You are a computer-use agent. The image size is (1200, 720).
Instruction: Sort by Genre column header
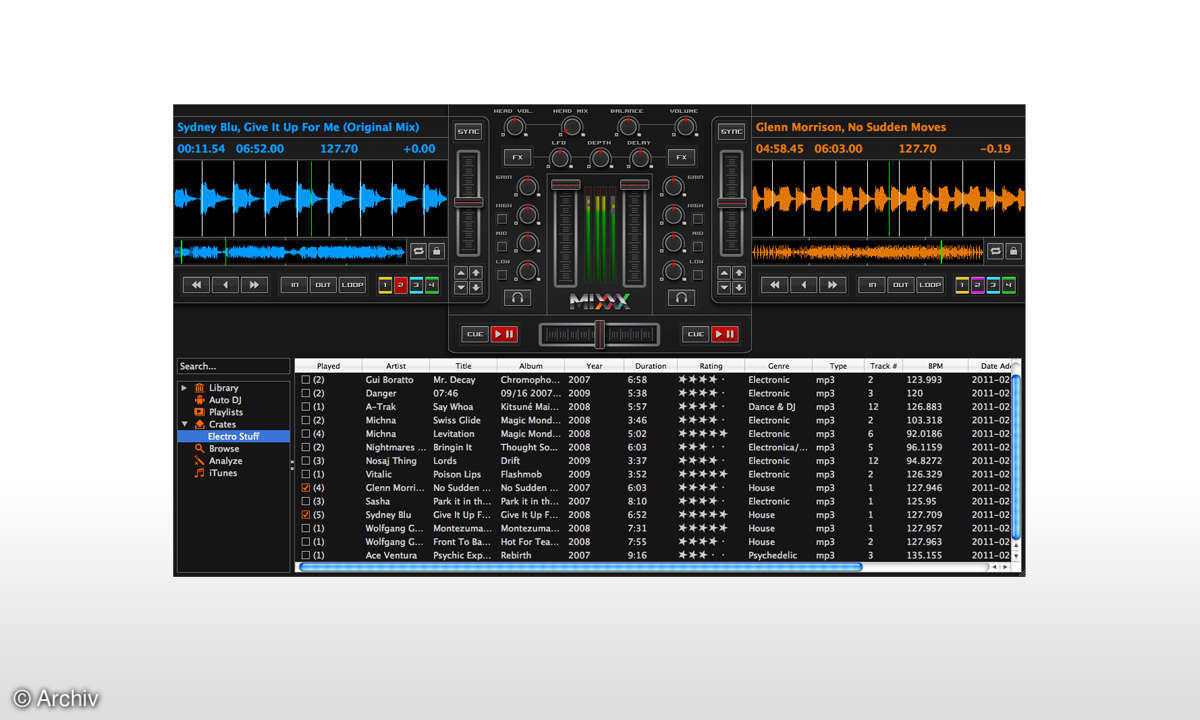pos(779,366)
